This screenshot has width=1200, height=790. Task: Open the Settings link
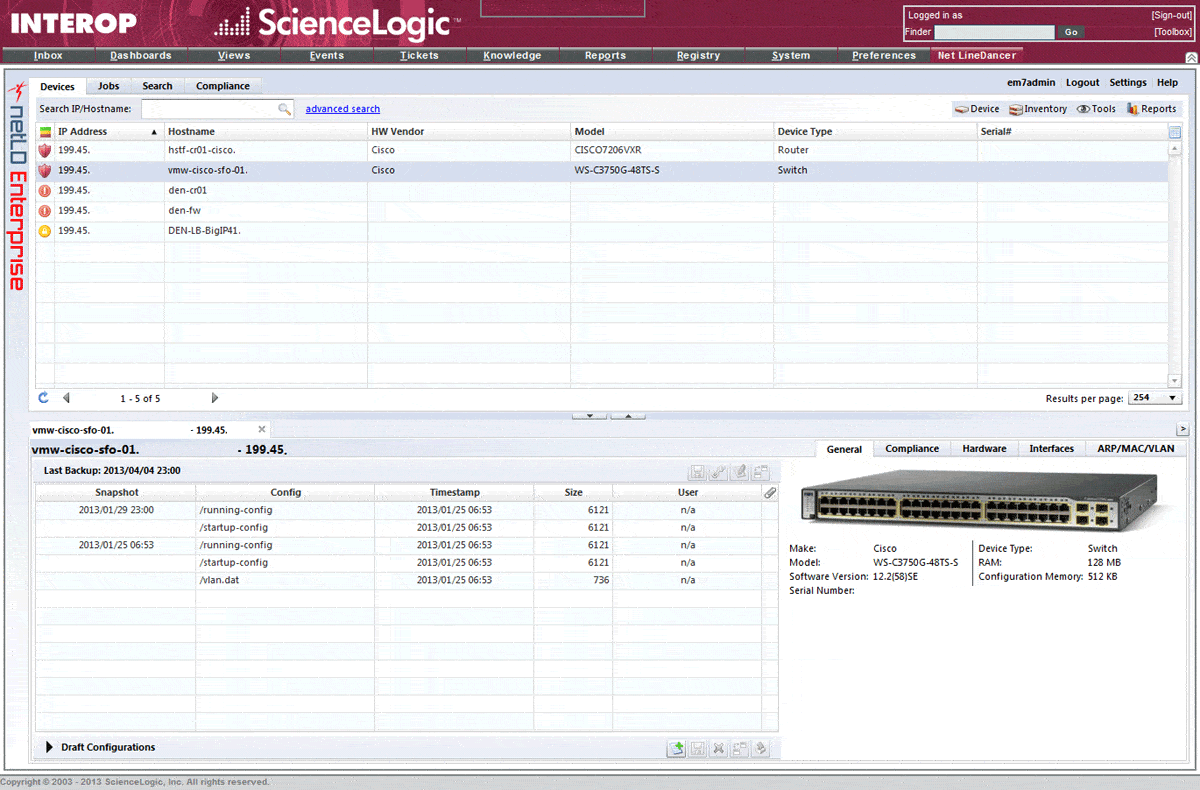coord(1128,83)
